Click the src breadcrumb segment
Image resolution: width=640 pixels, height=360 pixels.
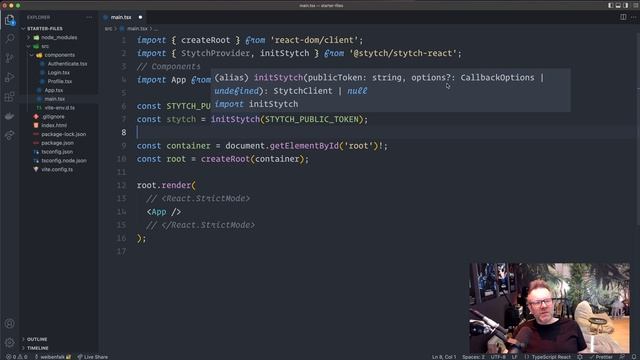(108, 29)
